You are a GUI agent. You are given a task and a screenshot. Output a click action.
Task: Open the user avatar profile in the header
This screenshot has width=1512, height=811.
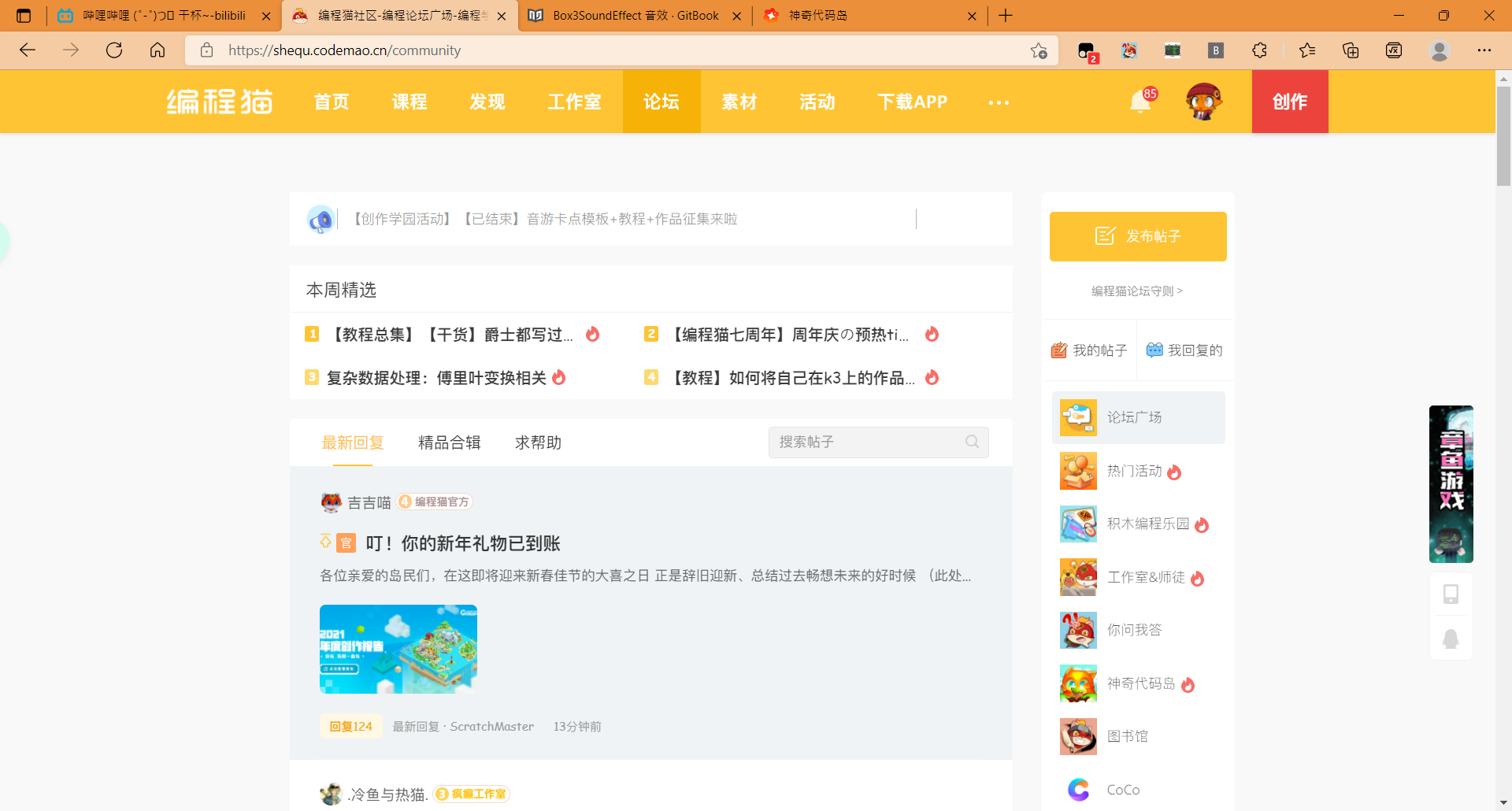pos(1203,102)
